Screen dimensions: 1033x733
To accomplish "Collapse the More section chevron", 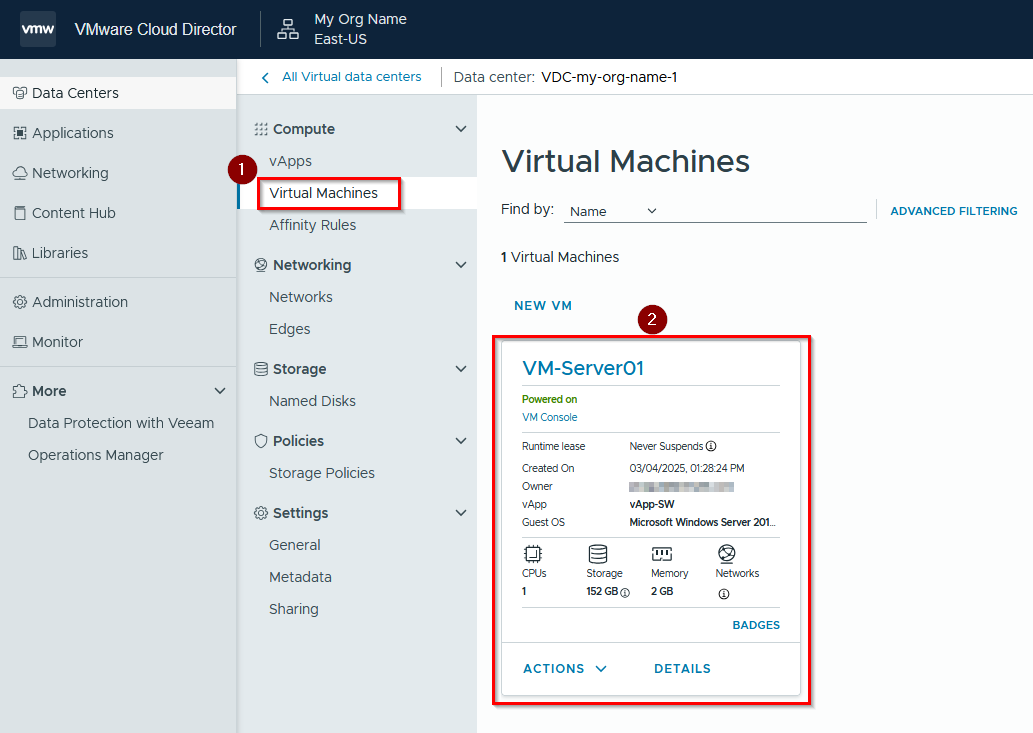I will pyautogui.click(x=220, y=391).
